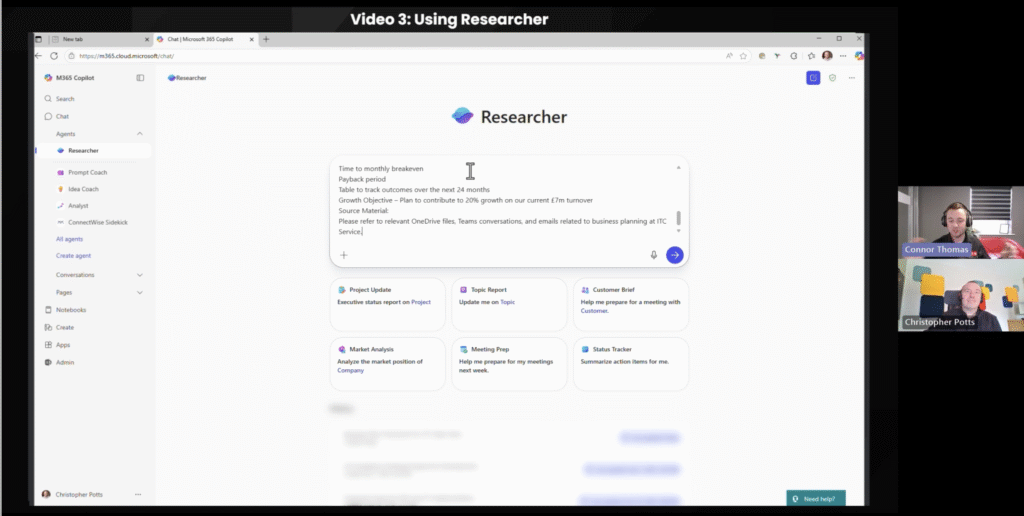Click the tab actions icon left of tabs

39,39
